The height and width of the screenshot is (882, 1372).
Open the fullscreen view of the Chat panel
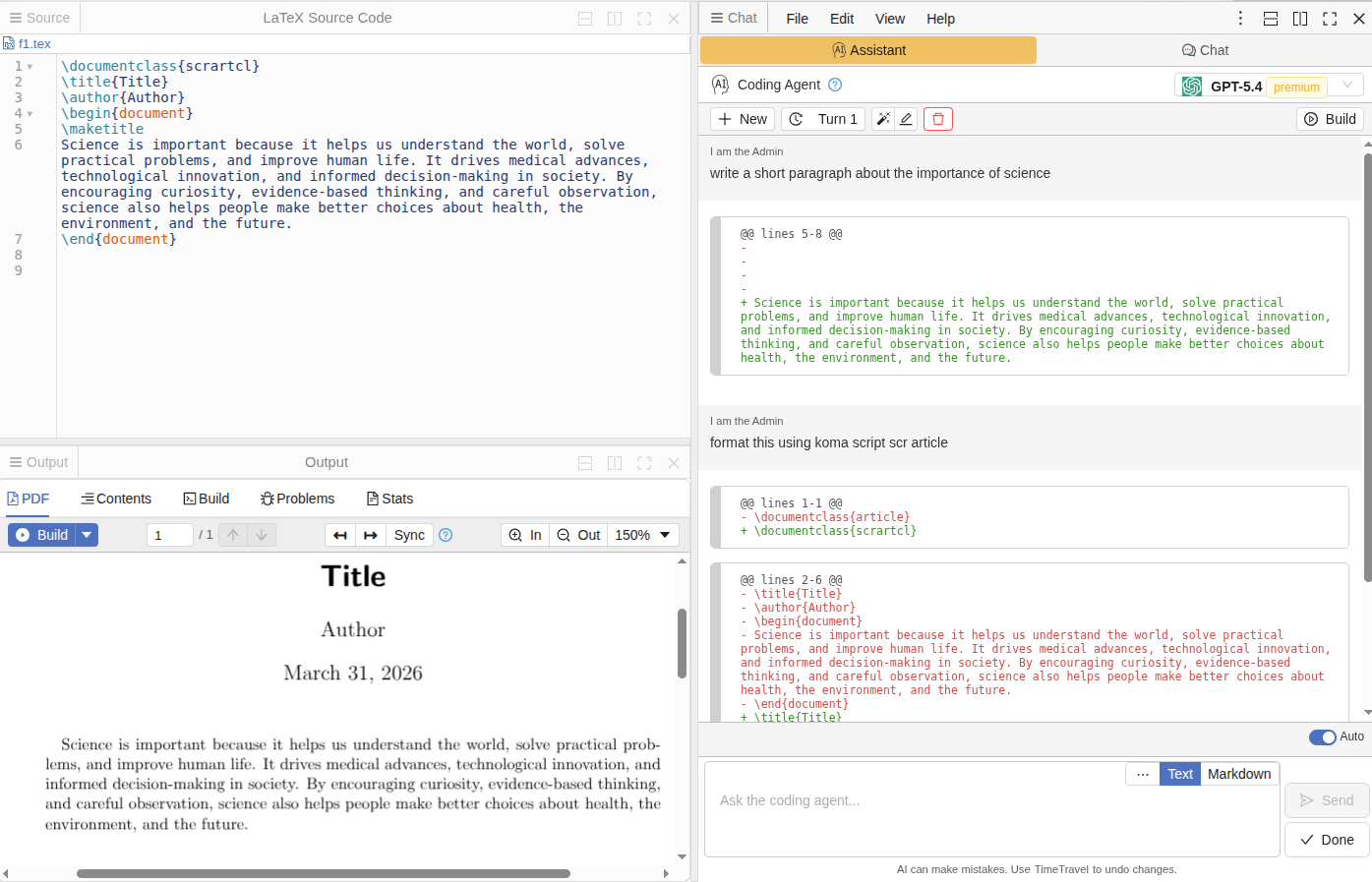[x=1330, y=18]
